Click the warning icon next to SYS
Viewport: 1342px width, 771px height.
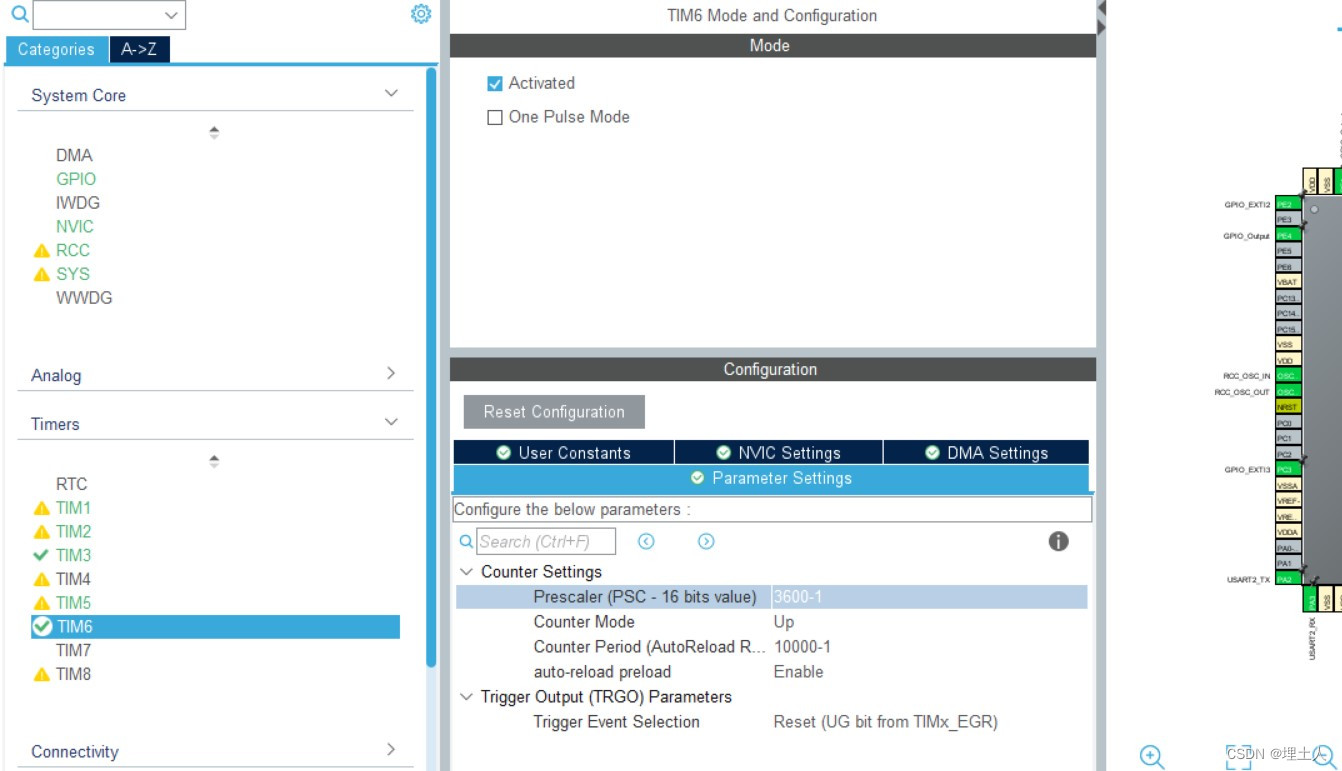[x=41, y=274]
